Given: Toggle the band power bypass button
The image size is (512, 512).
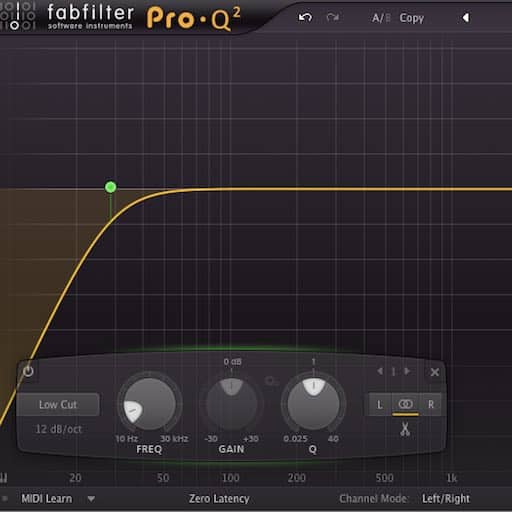Looking at the screenshot, I should tap(28, 371).
